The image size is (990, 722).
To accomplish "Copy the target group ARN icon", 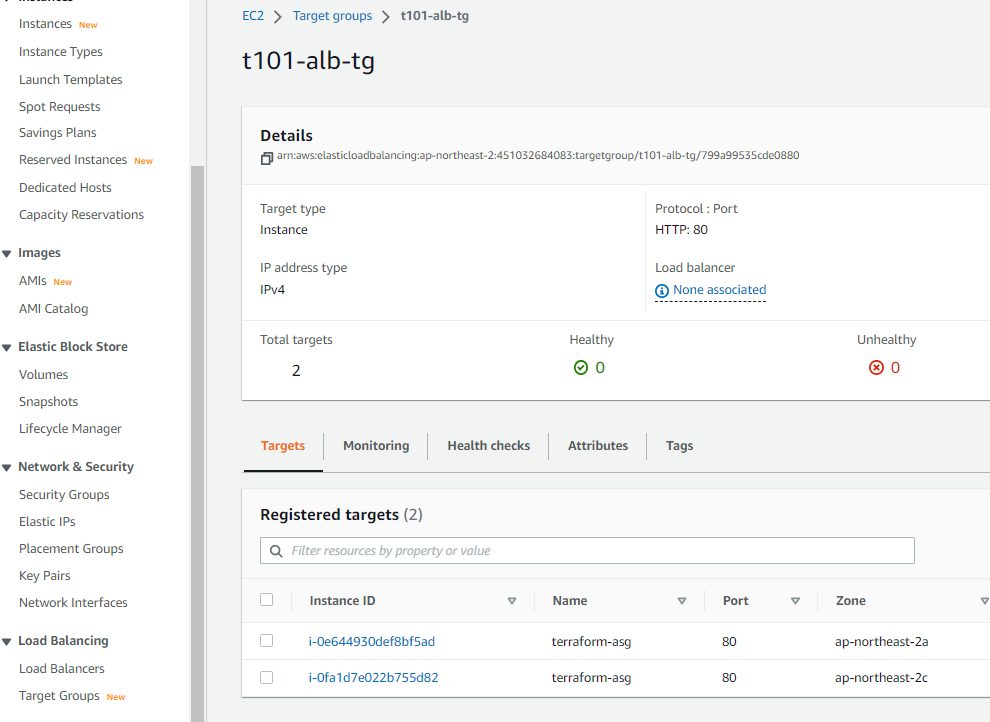I will 266,158.
